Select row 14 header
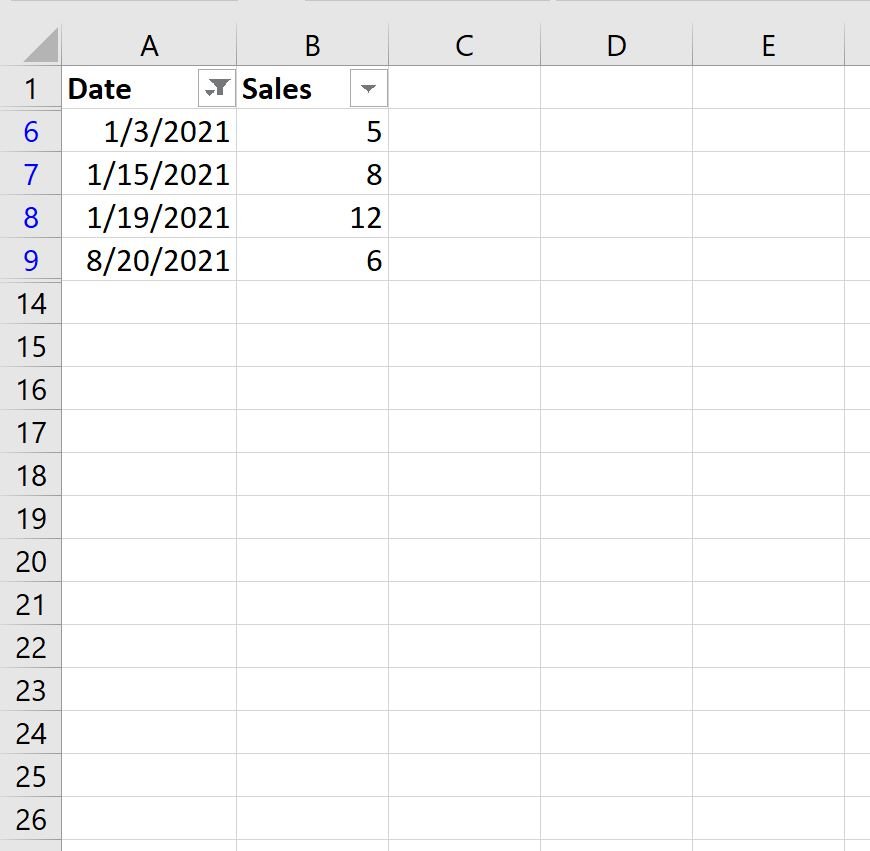870x851 pixels. click(31, 303)
